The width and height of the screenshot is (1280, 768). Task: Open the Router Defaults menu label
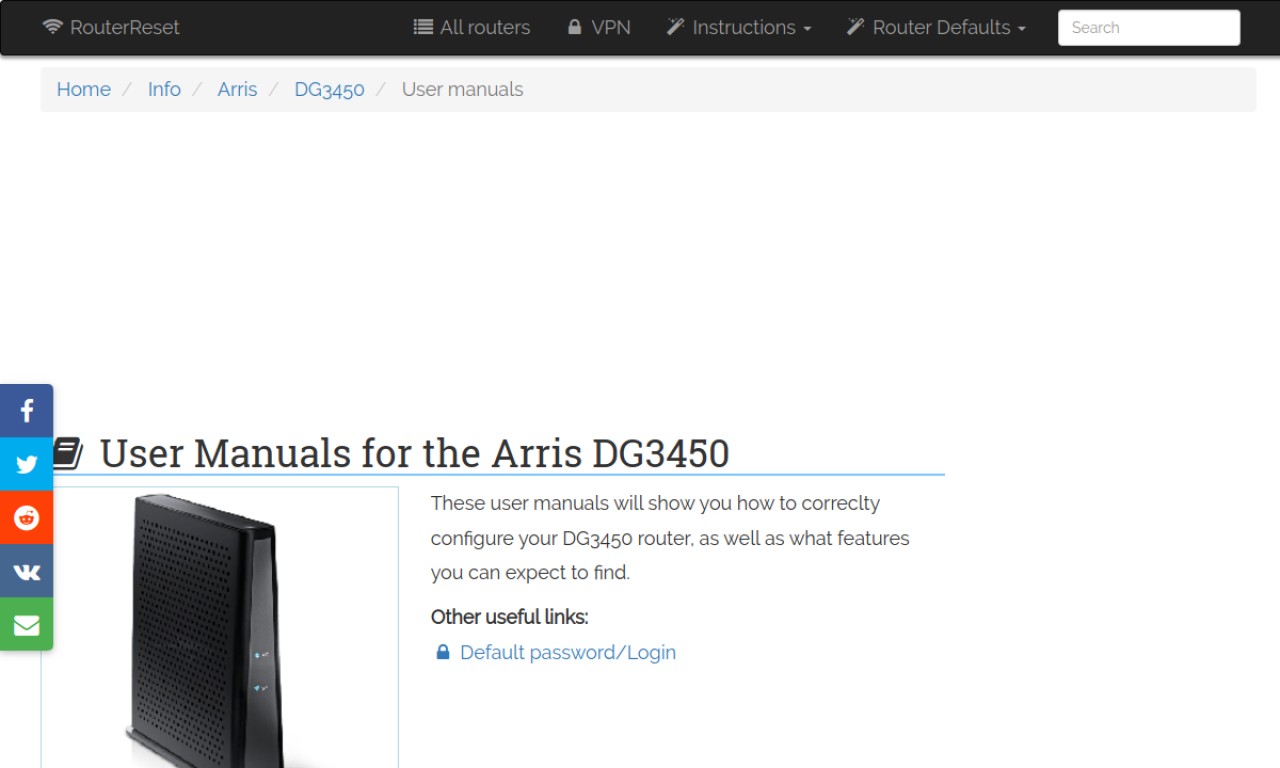(x=941, y=27)
